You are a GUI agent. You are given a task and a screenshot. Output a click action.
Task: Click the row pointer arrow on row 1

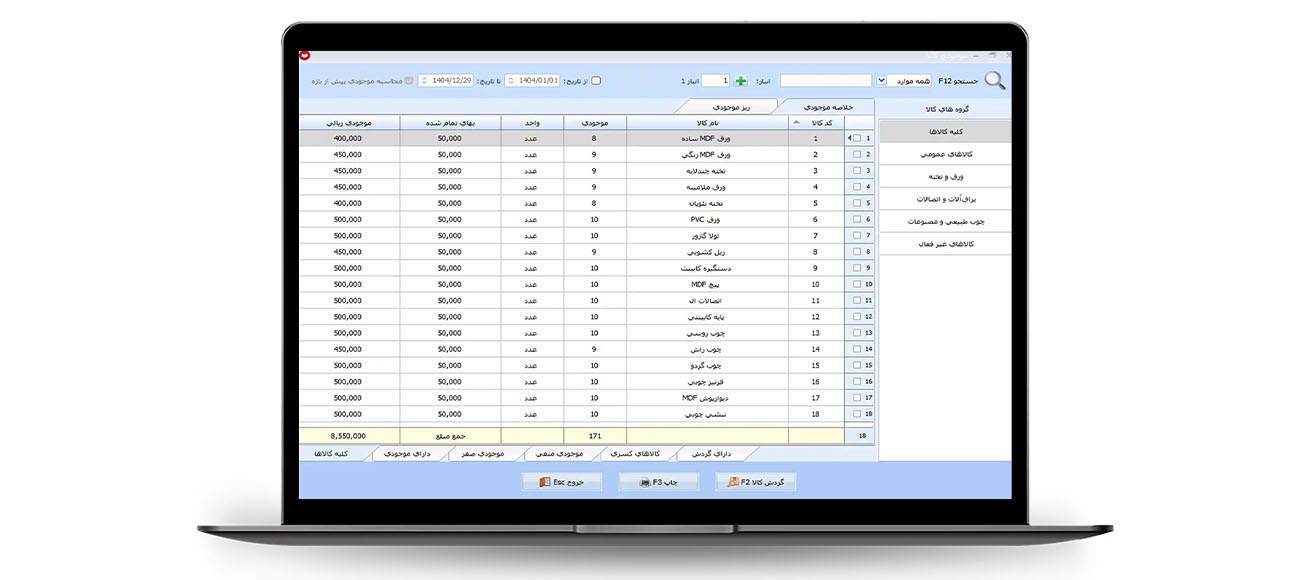tap(850, 138)
